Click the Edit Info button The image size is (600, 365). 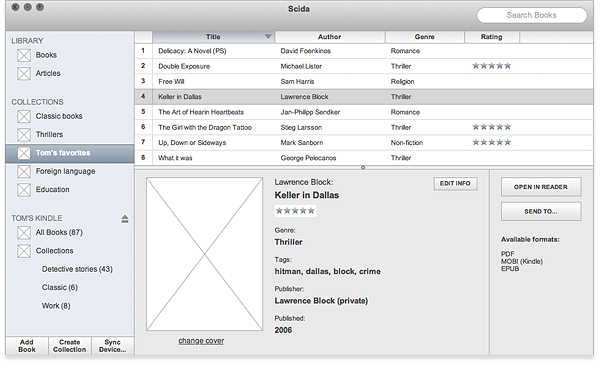click(455, 183)
